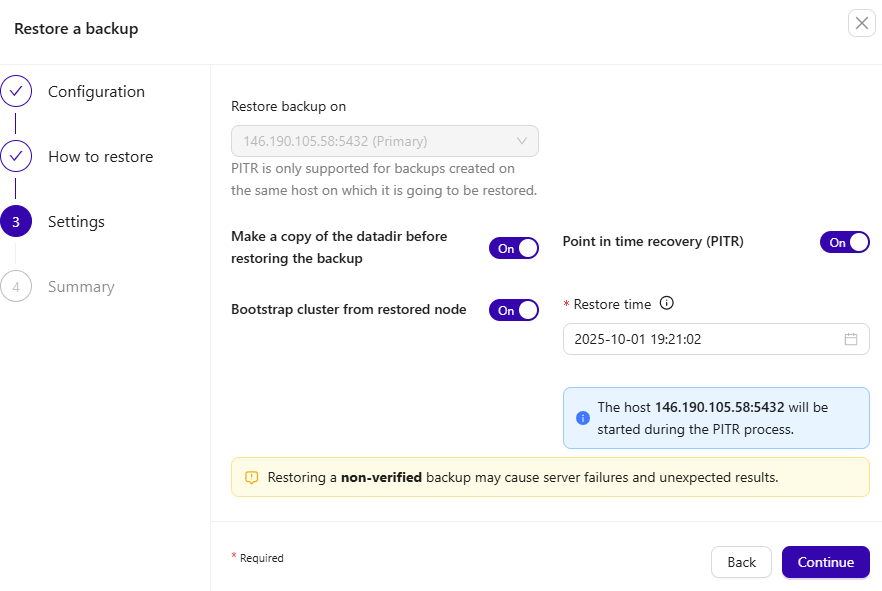Disable Point in time recovery (PITR)
Viewport: 882px width, 591px height.
[x=844, y=242]
